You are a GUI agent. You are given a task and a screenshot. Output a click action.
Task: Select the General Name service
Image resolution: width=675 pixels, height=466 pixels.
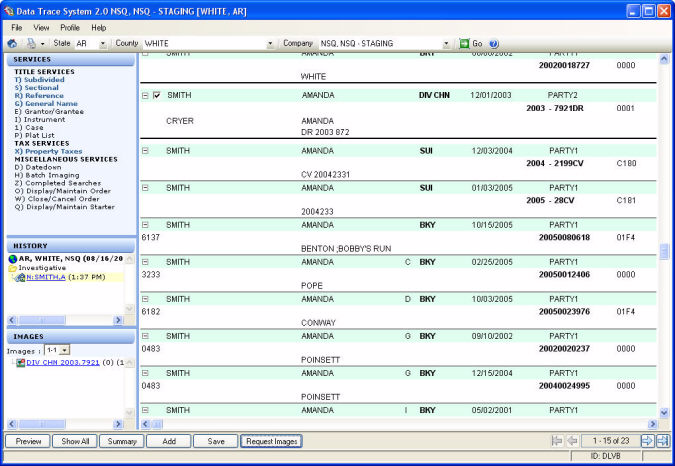coord(46,104)
